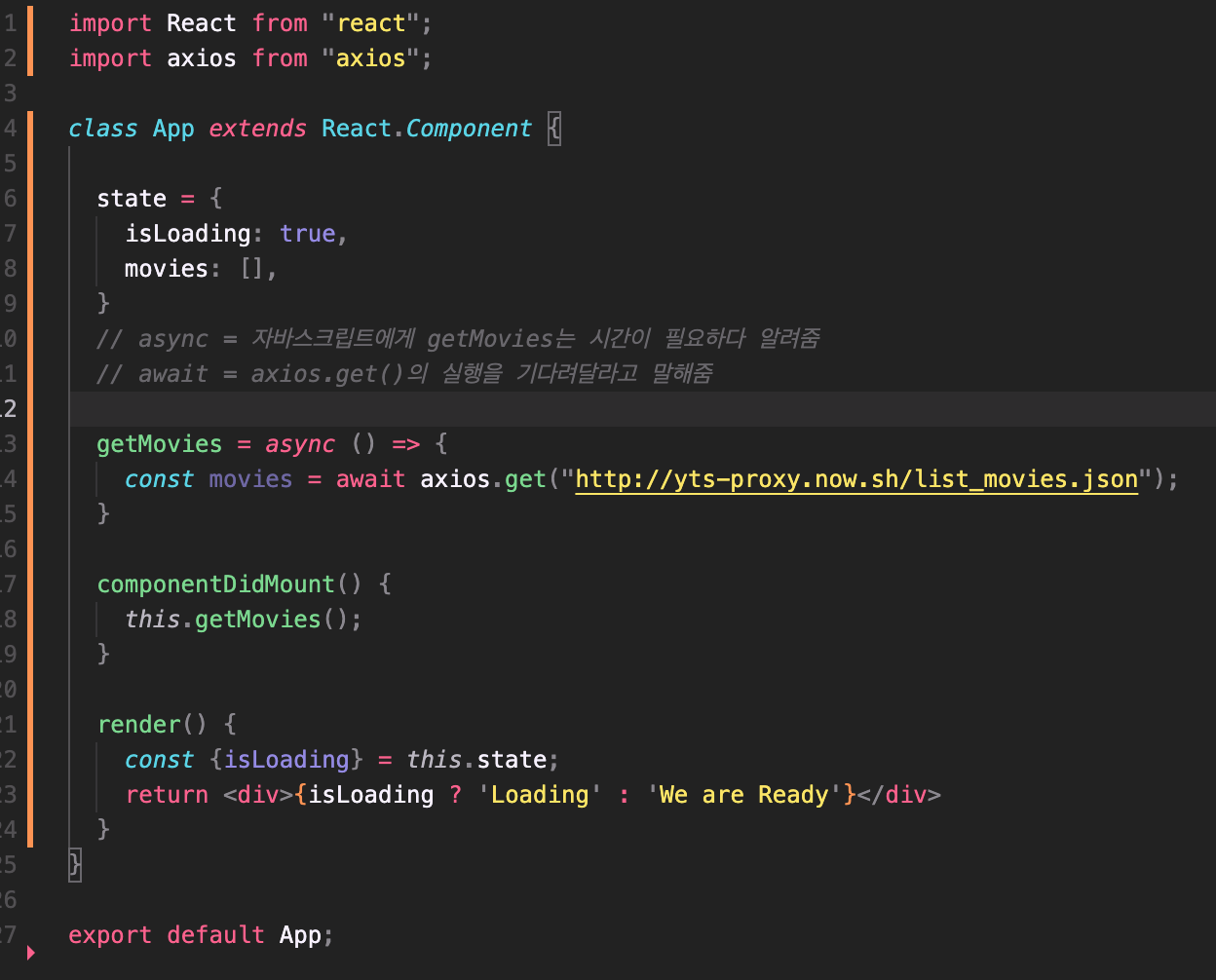Screen dimensions: 1216x980
Task: Place the cursor on the getMovies function name
Action: coord(159,443)
